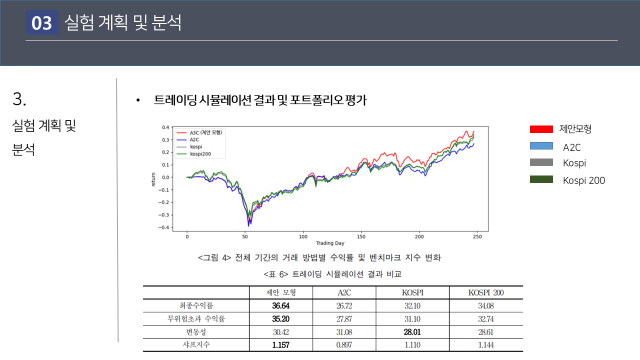Click the 실험 계획 및 분석 header title
Screen dimensions: 640x360
click(x=123, y=22)
